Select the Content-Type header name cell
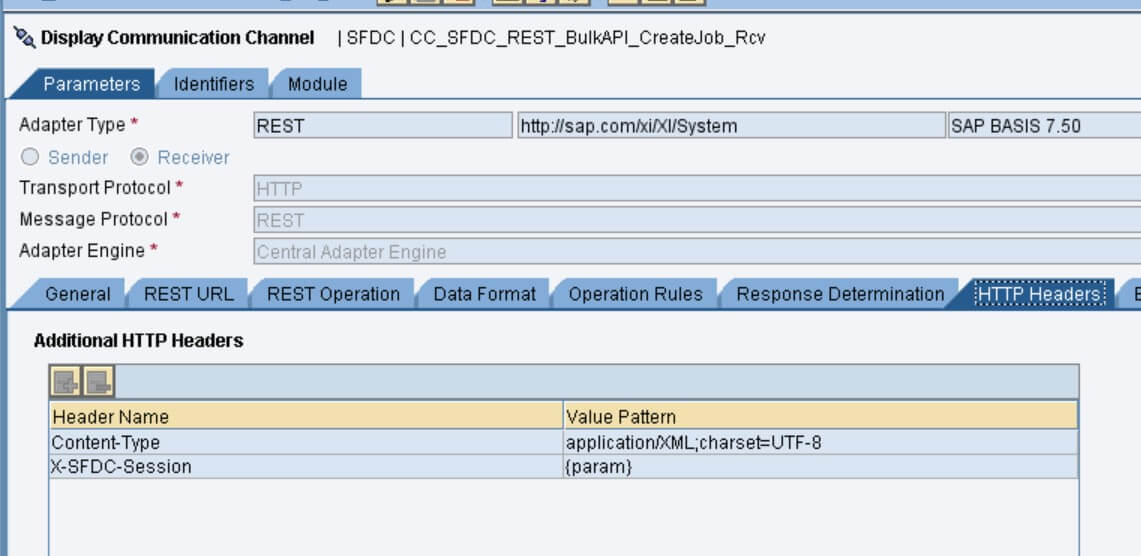This screenshot has height=556, width=1141. pyautogui.click(x=305, y=442)
